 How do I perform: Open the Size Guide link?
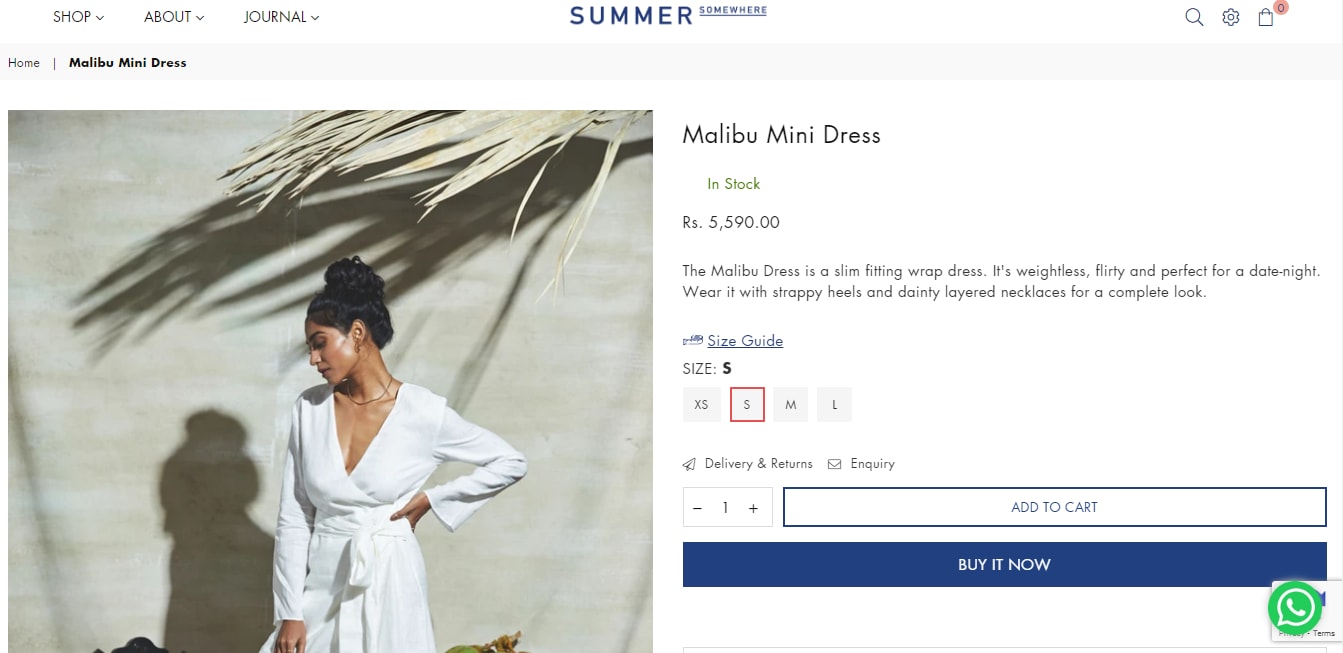tap(745, 340)
